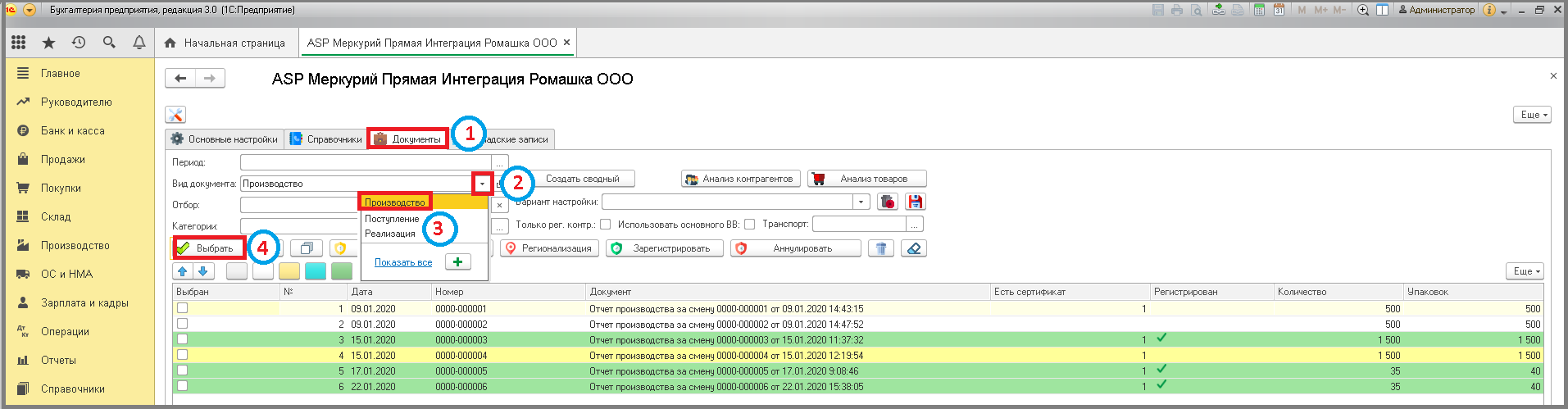Open Начальная страница tab
1568x409 pixels.
[225, 43]
